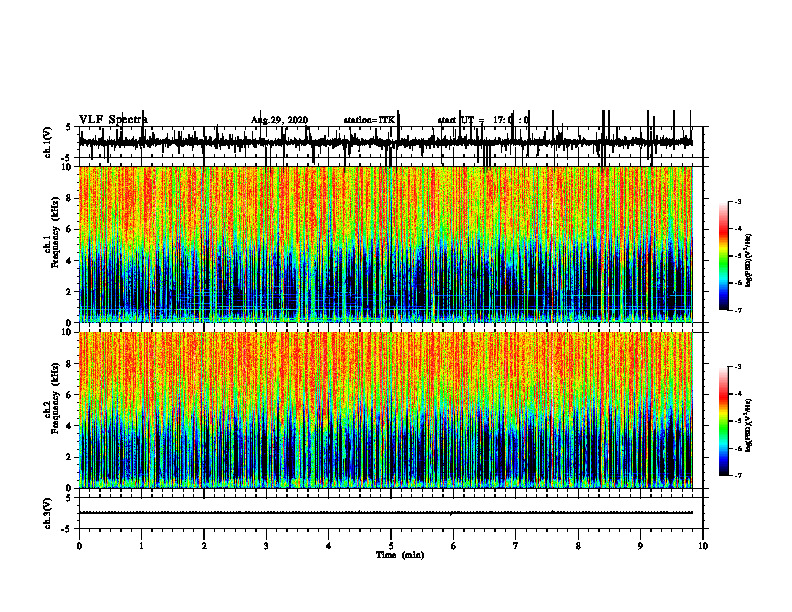Click the "1" tick on the time axis

click(x=141, y=546)
